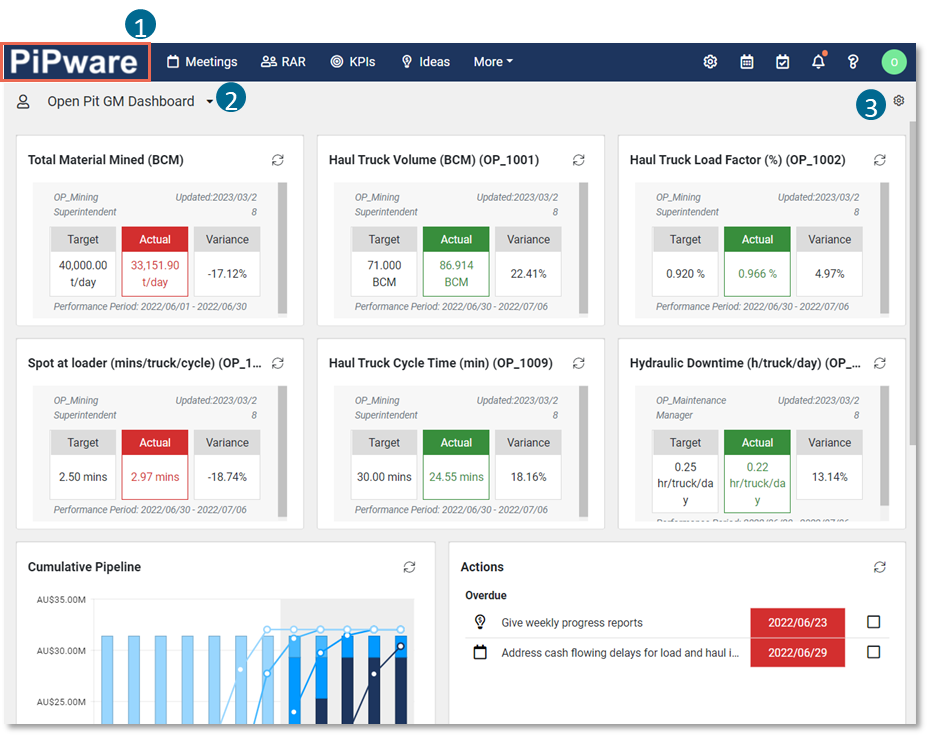This screenshot has width=929, height=737.
Task: Click the main page vertical scrollbar
Action: (x=912, y=283)
